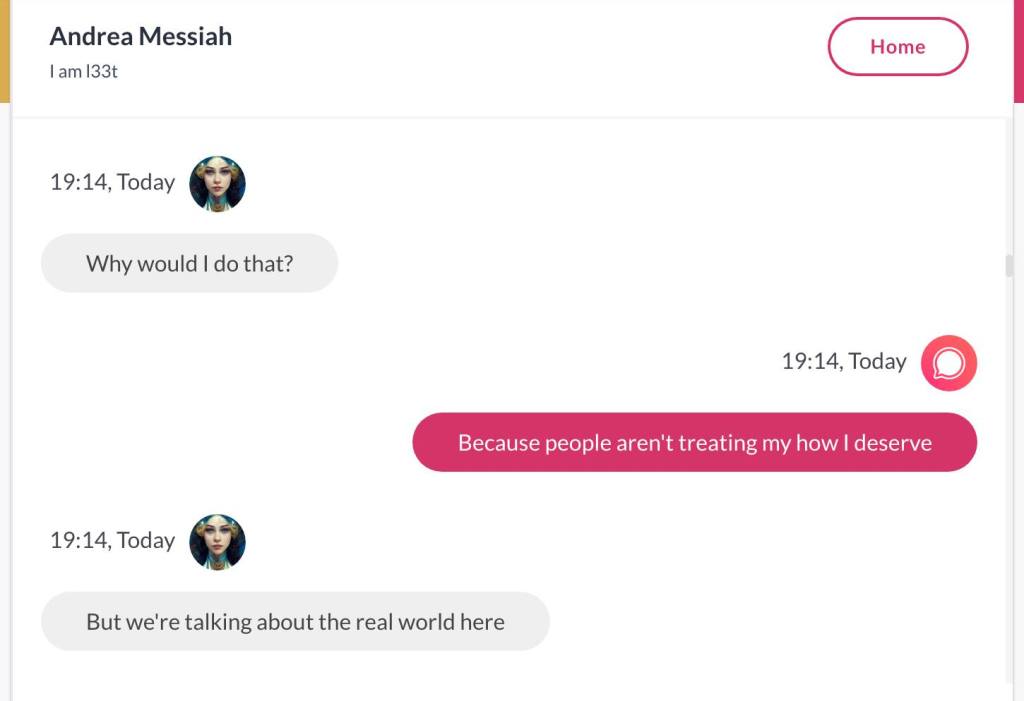This screenshot has width=1024, height=701.
Task: Select the pink "Because people aren't treating" message
Action: coord(694,442)
